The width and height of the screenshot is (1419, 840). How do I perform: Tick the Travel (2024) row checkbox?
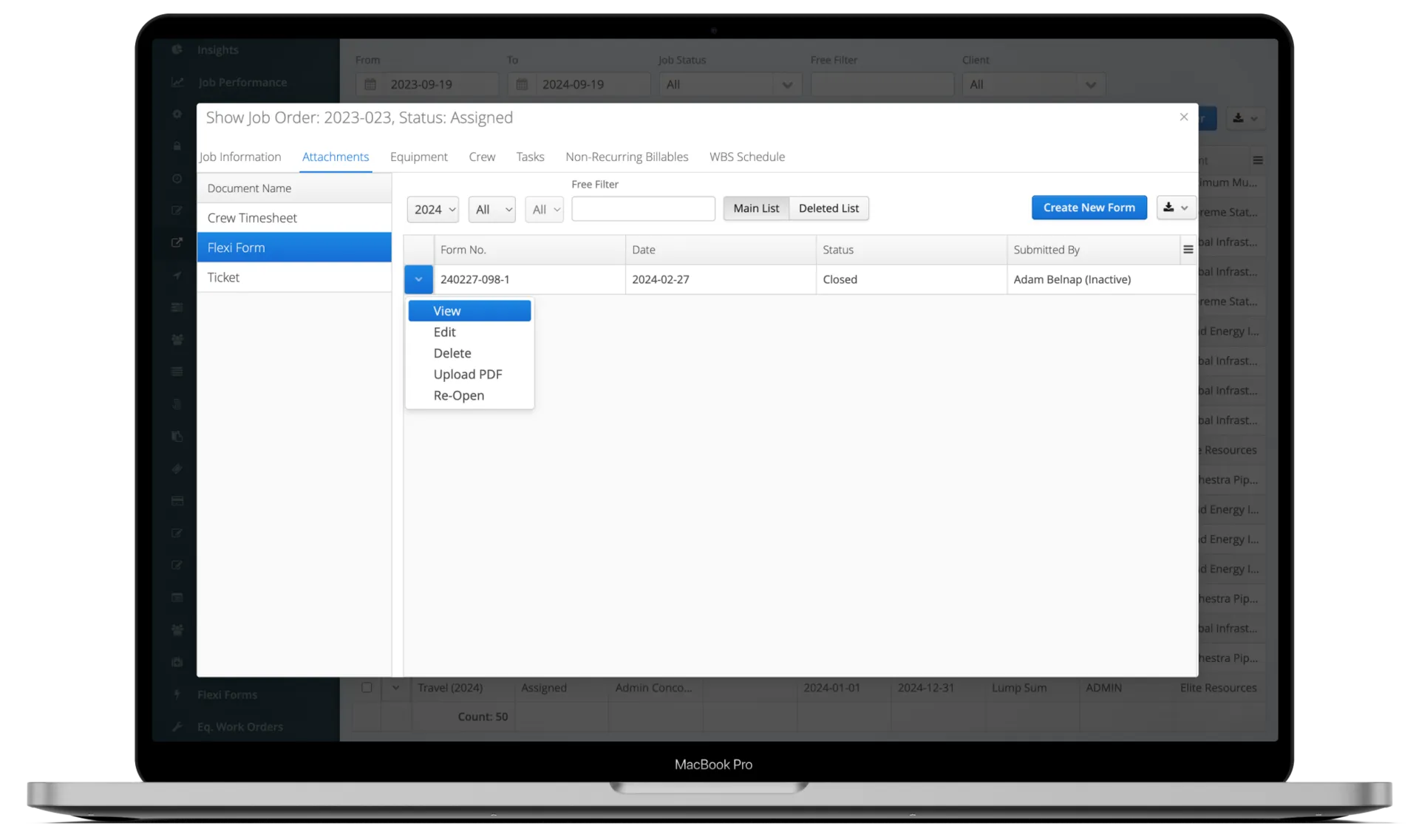[367, 687]
